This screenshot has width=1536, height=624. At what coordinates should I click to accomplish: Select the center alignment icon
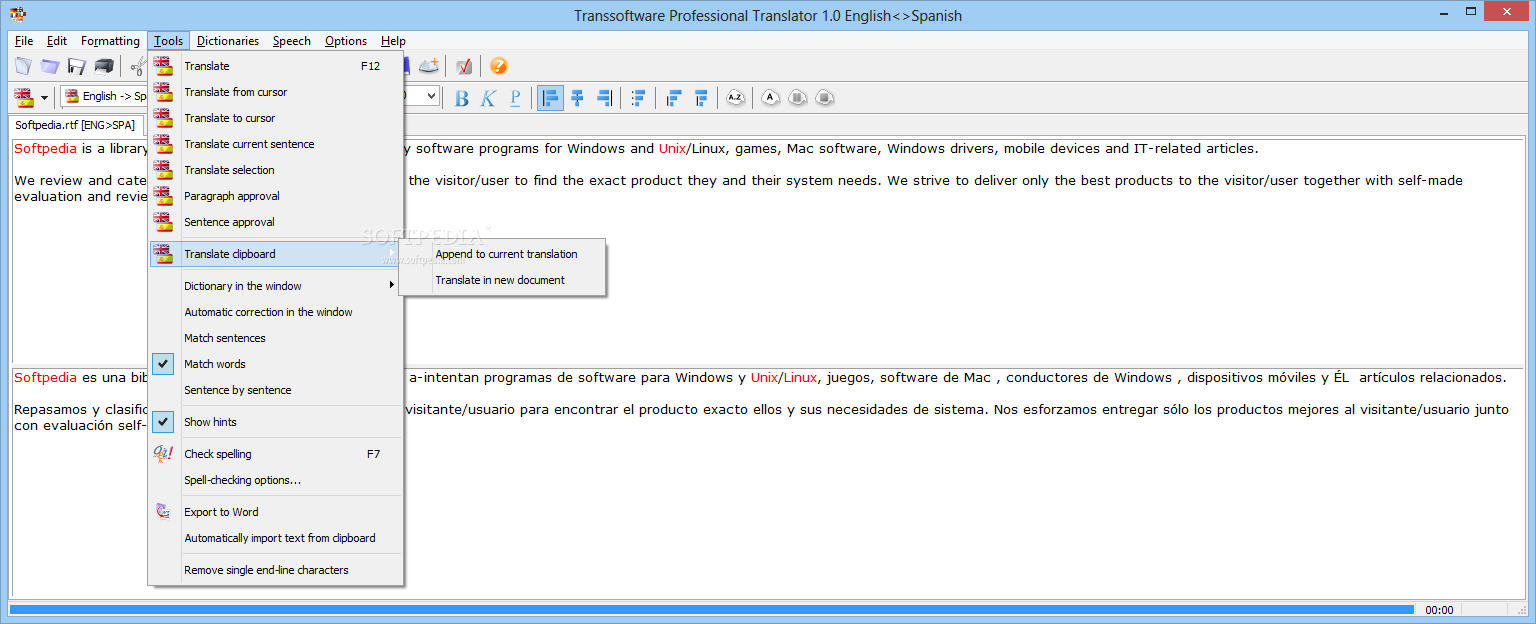coord(577,97)
